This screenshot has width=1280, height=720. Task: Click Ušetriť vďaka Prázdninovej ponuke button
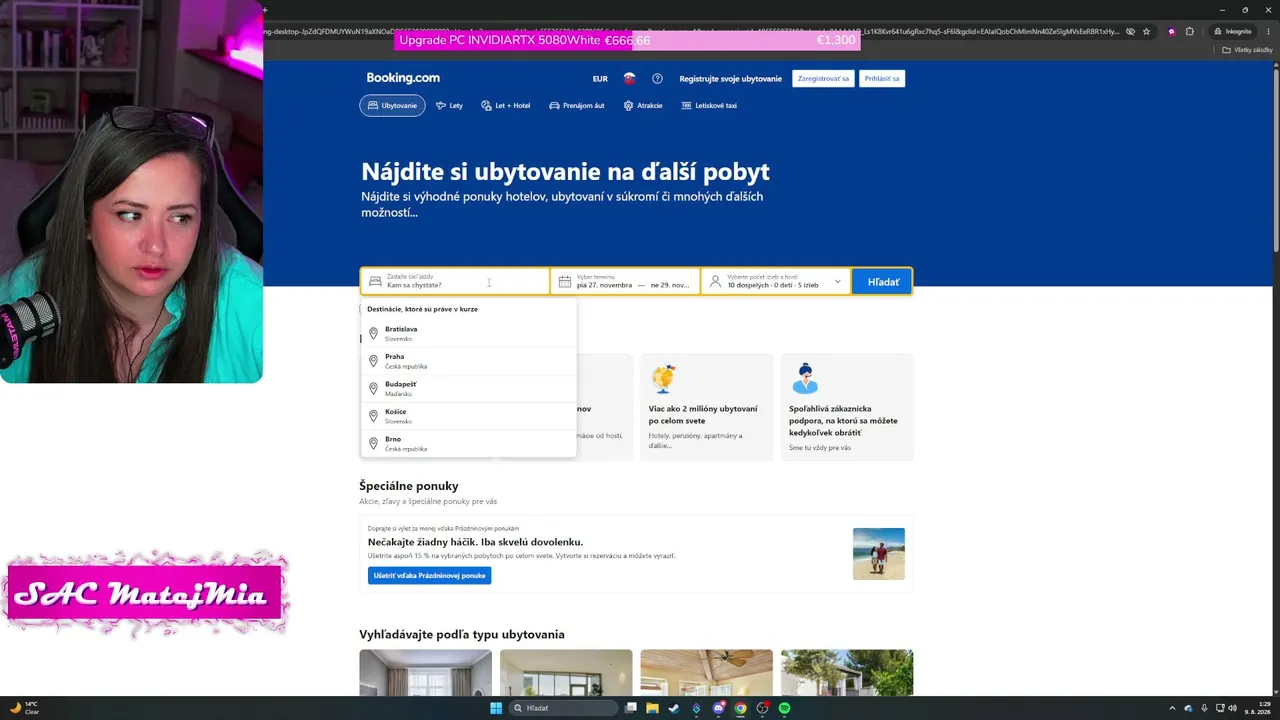pyautogui.click(x=429, y=575)
